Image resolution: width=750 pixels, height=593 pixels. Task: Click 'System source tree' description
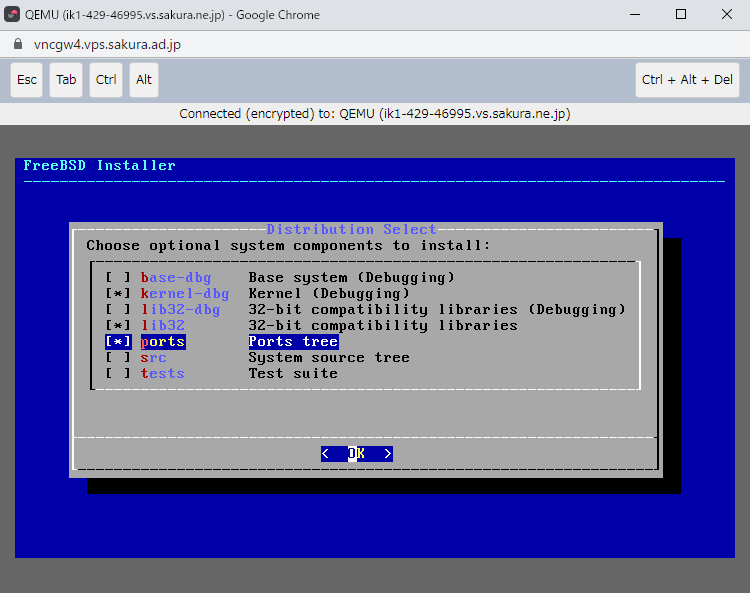(329, 357)
